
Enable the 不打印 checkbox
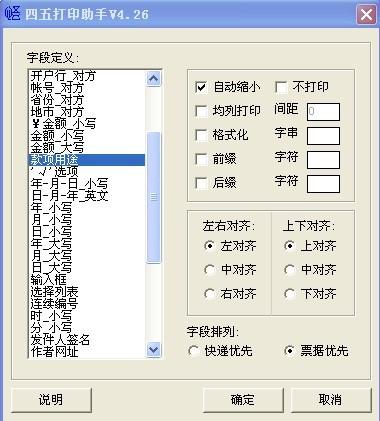click(x=281, y=87)
